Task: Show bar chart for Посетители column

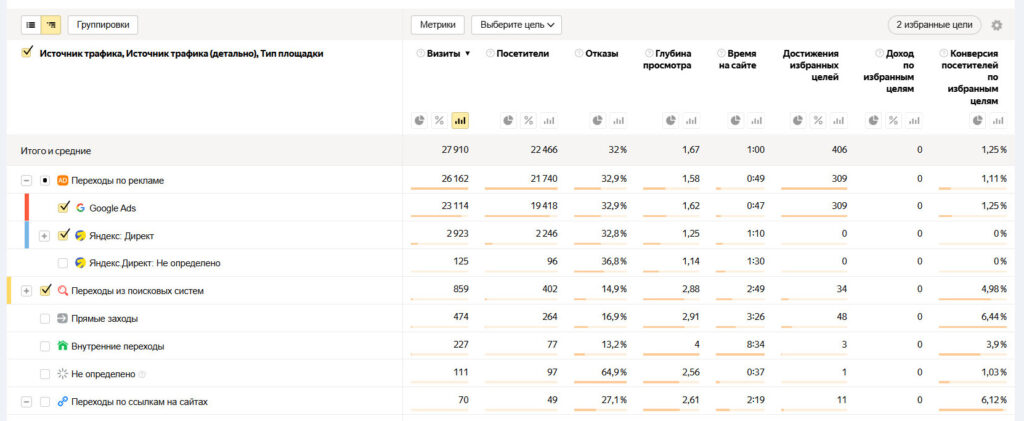Action: [x=549, y=120]
